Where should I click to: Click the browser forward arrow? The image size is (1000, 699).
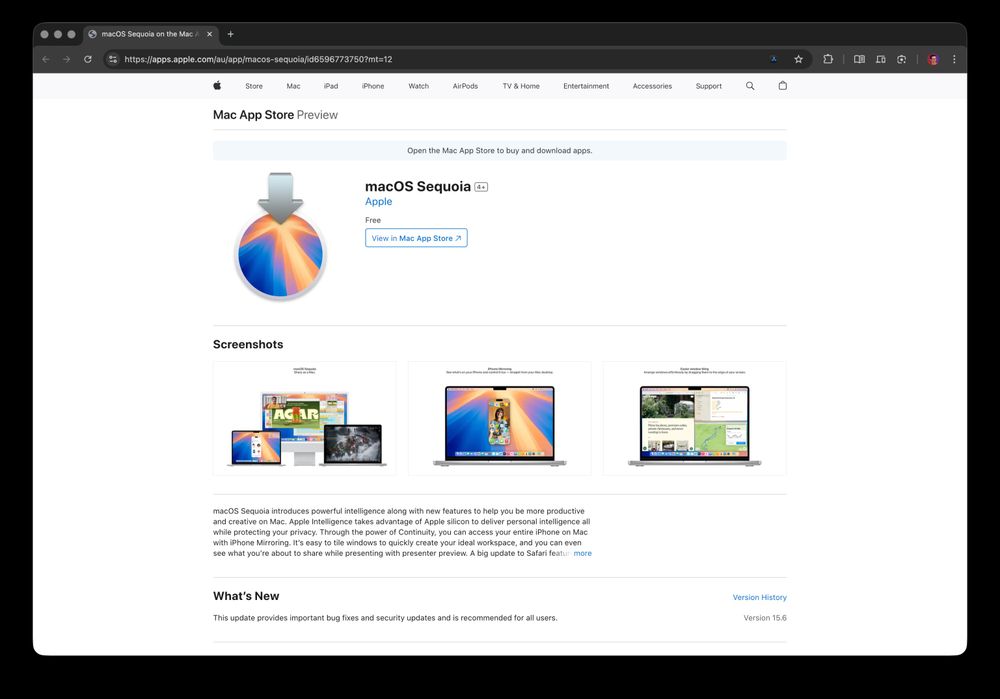pos(66,59)
